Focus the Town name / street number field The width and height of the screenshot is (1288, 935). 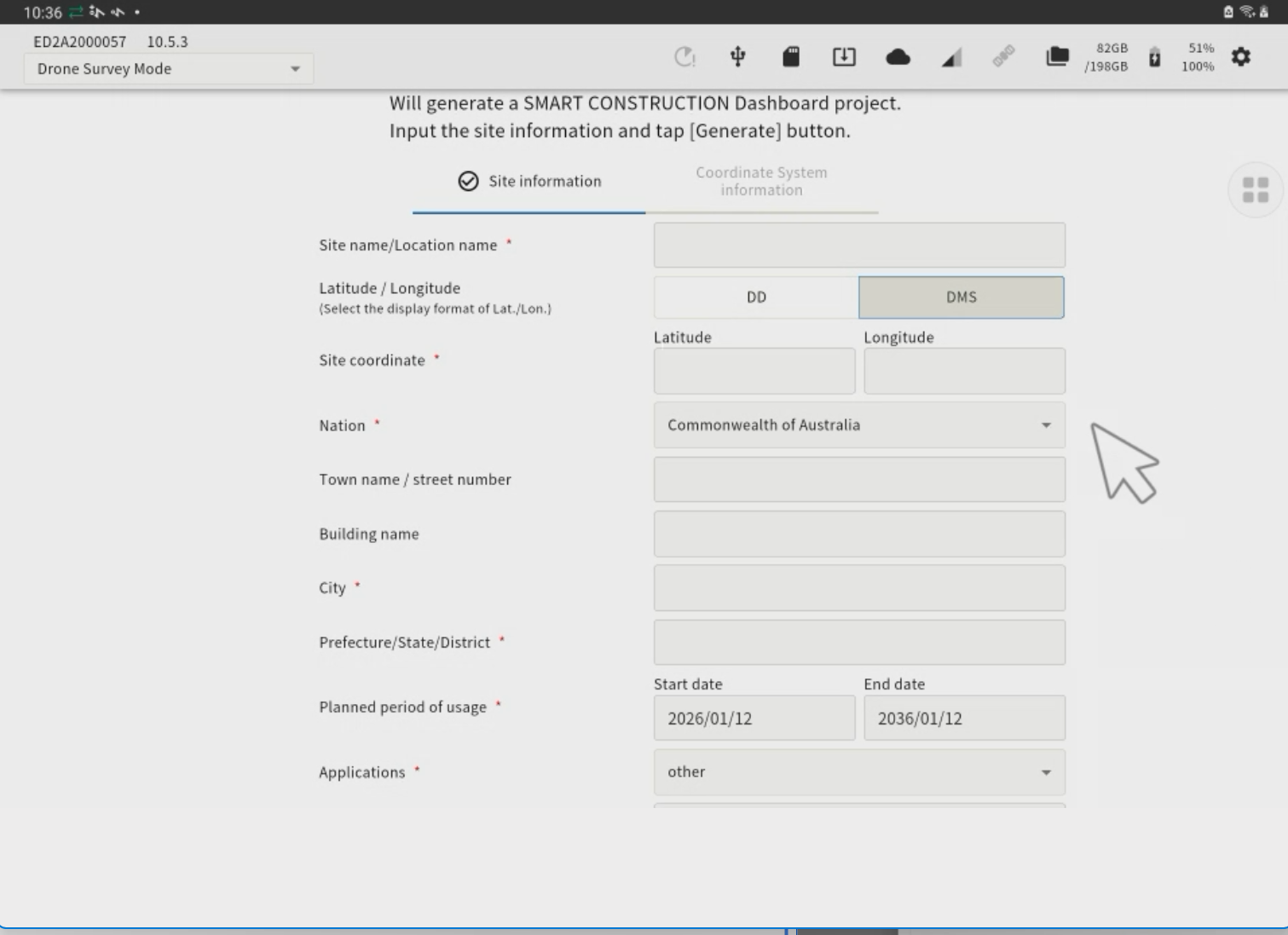tap(859, 480)
